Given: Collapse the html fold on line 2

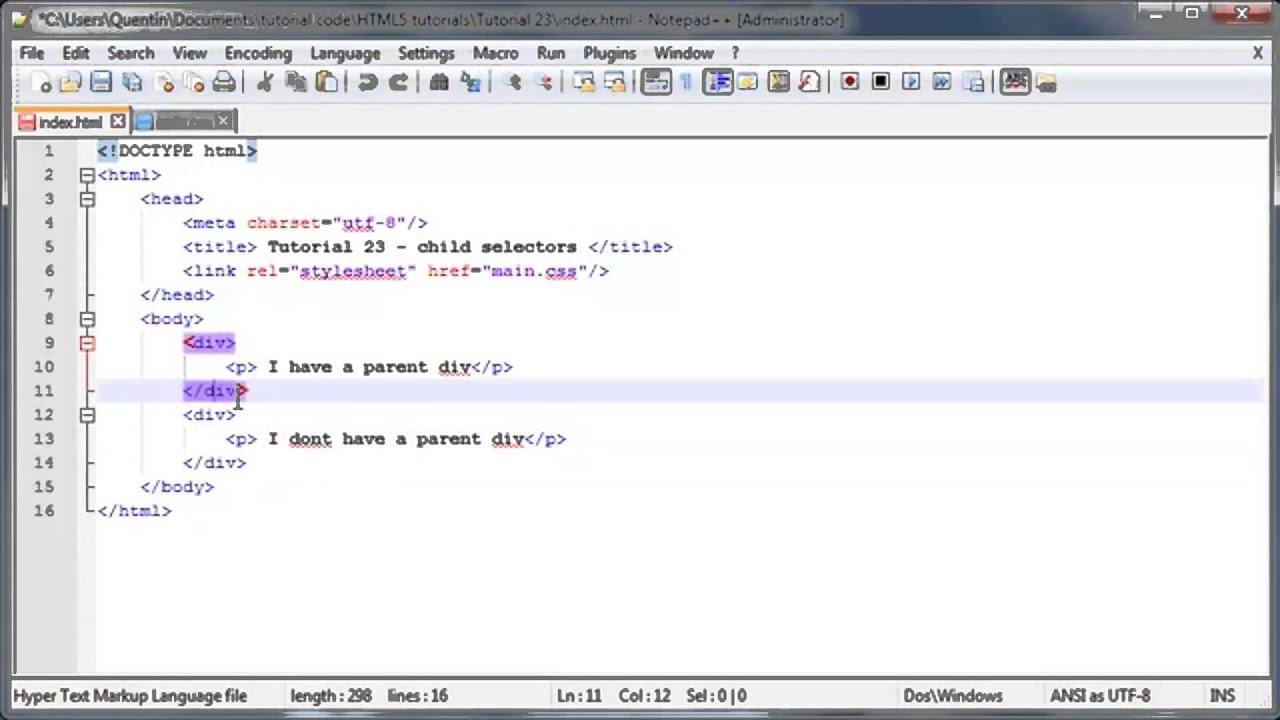Looking at the screenshot, I should click(x=87, y=175).
